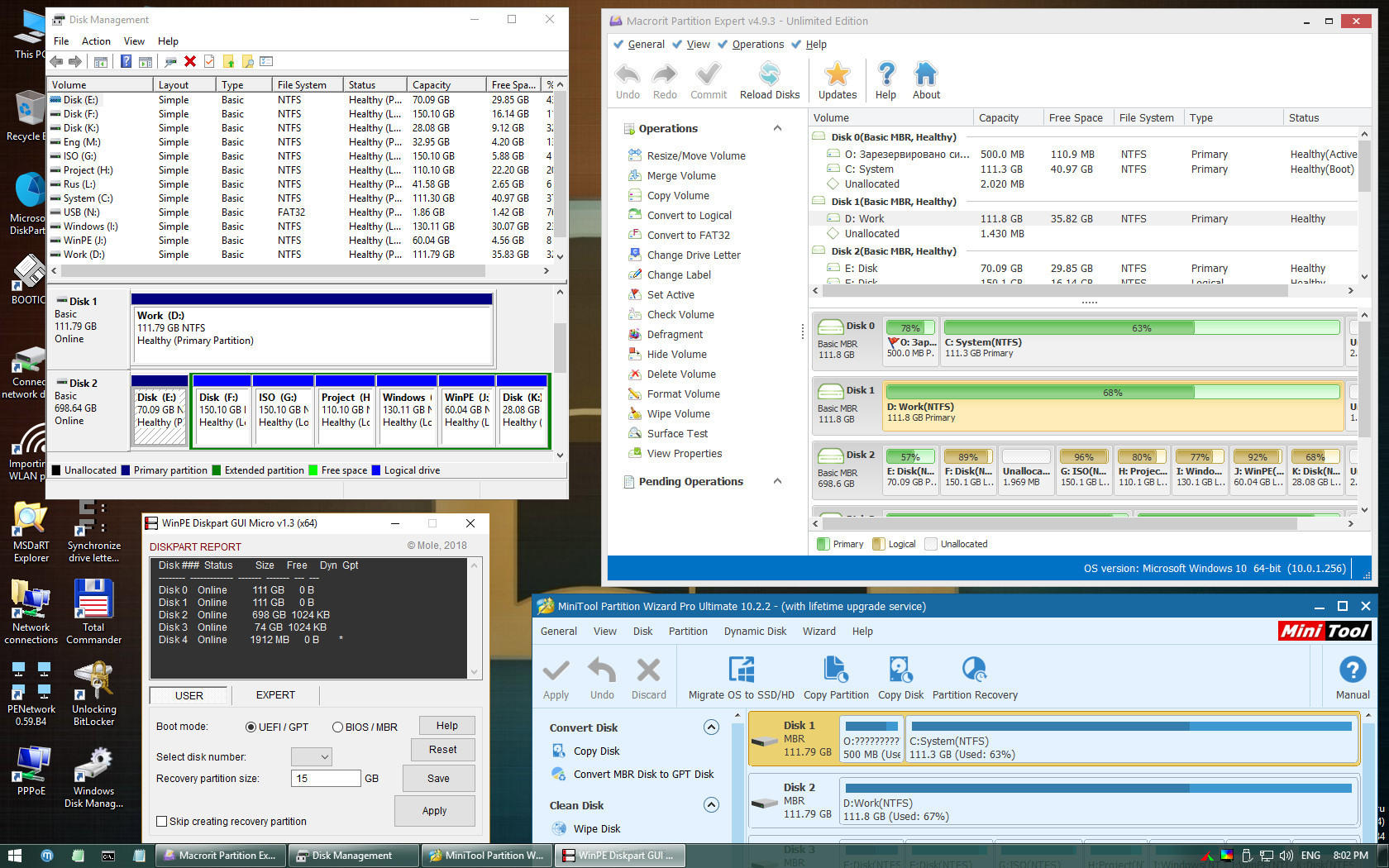Click the Capacity column header in Disk Management
Screen dimensions: 1389x868
pos(446,84)
